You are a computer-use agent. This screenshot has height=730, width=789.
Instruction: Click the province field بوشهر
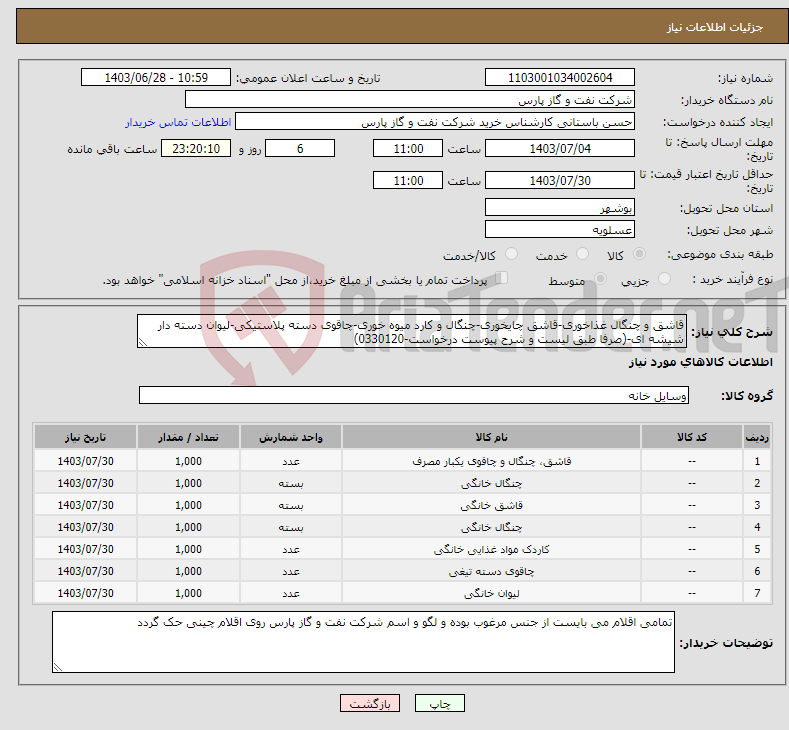click(x=560, y=207)
